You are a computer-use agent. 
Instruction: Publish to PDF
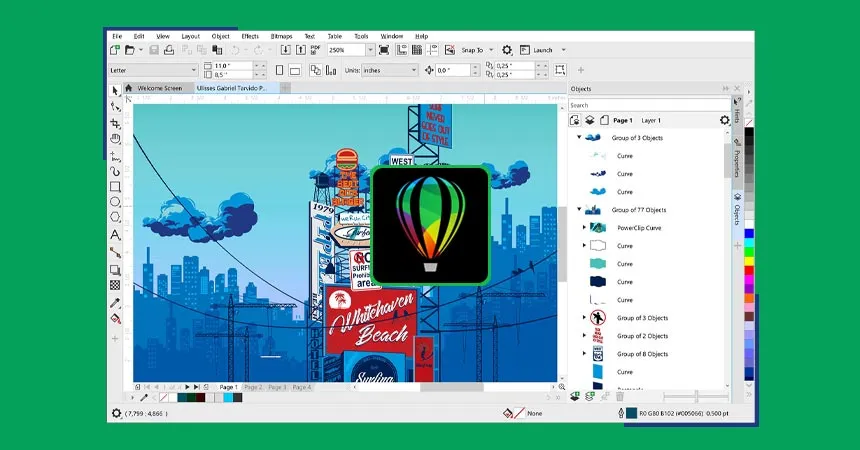315,50
